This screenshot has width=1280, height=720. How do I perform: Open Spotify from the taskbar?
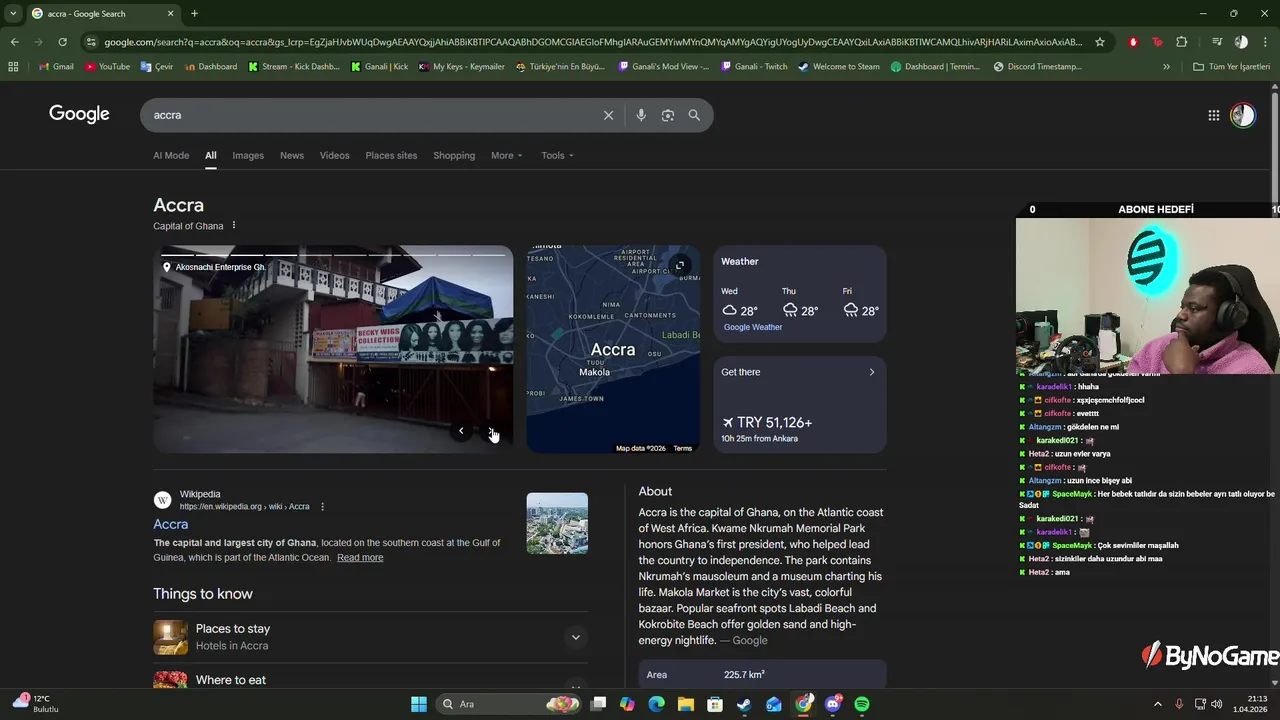(x=862, y=704)
